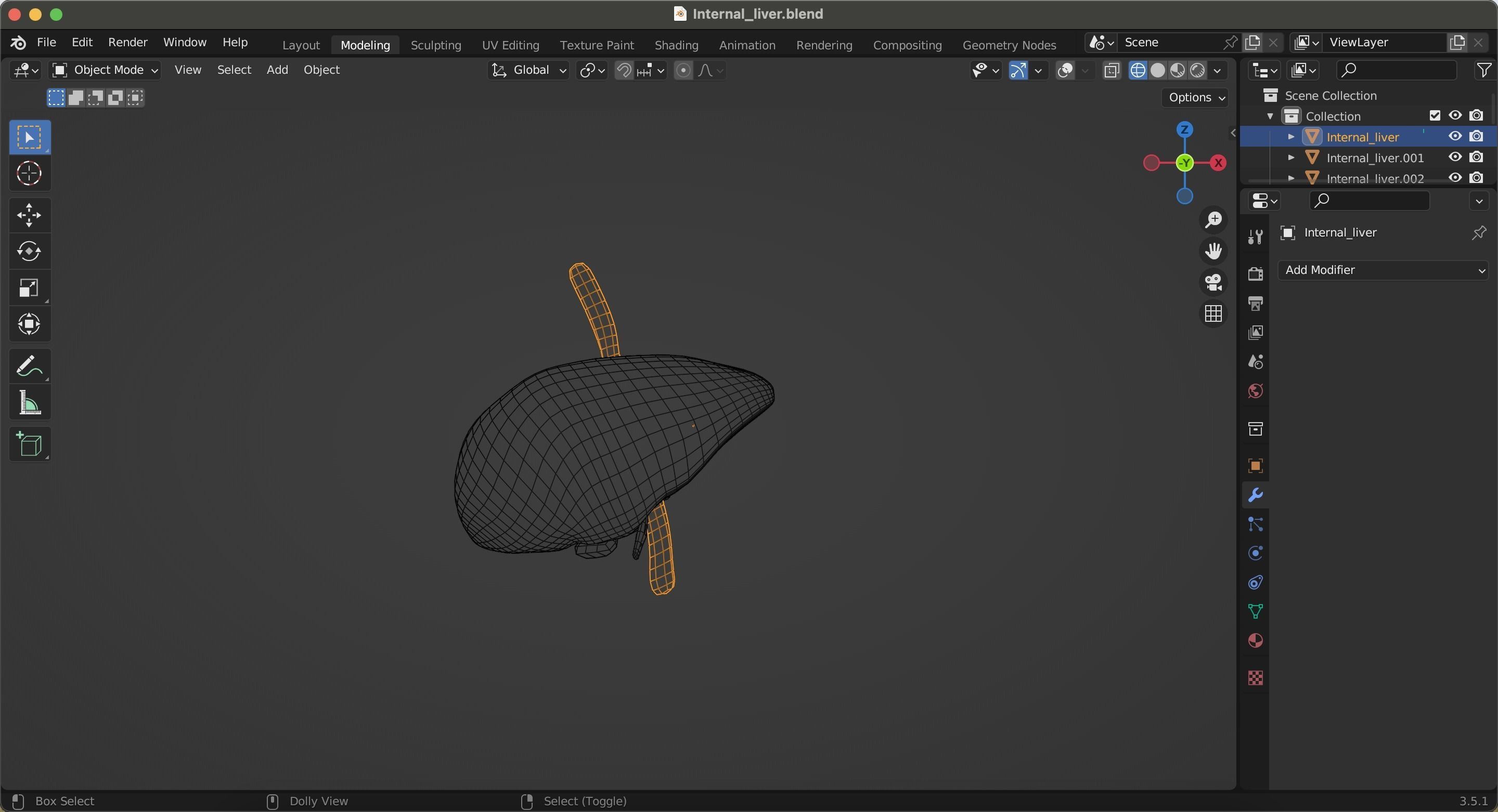Switch to the Sculpting workspace tab
1498x812 pixels.
tap(435, 45)
